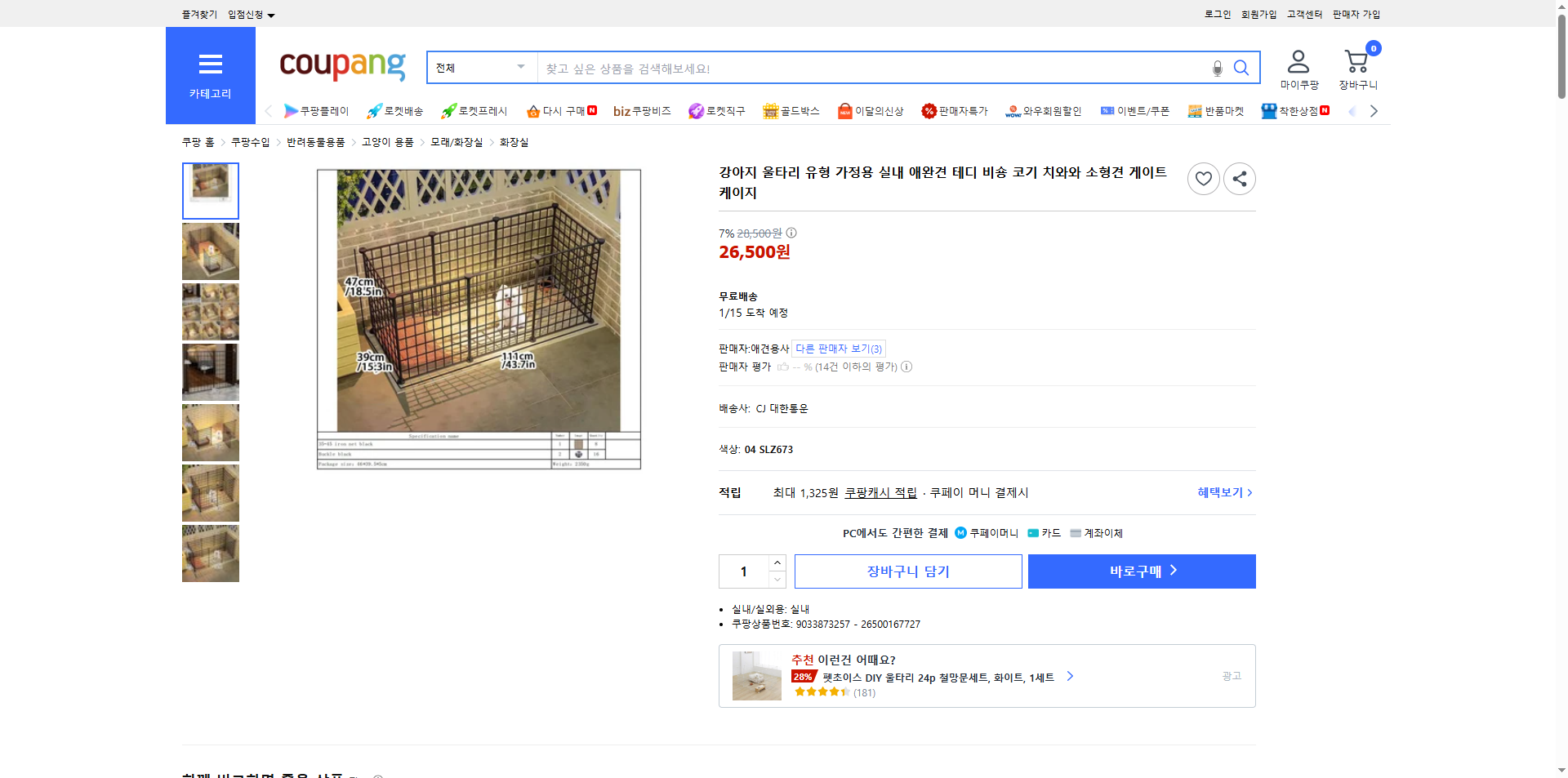Click the 로켓배송 rocket icon
1568x778 pixels.
[x=373, y=110]
